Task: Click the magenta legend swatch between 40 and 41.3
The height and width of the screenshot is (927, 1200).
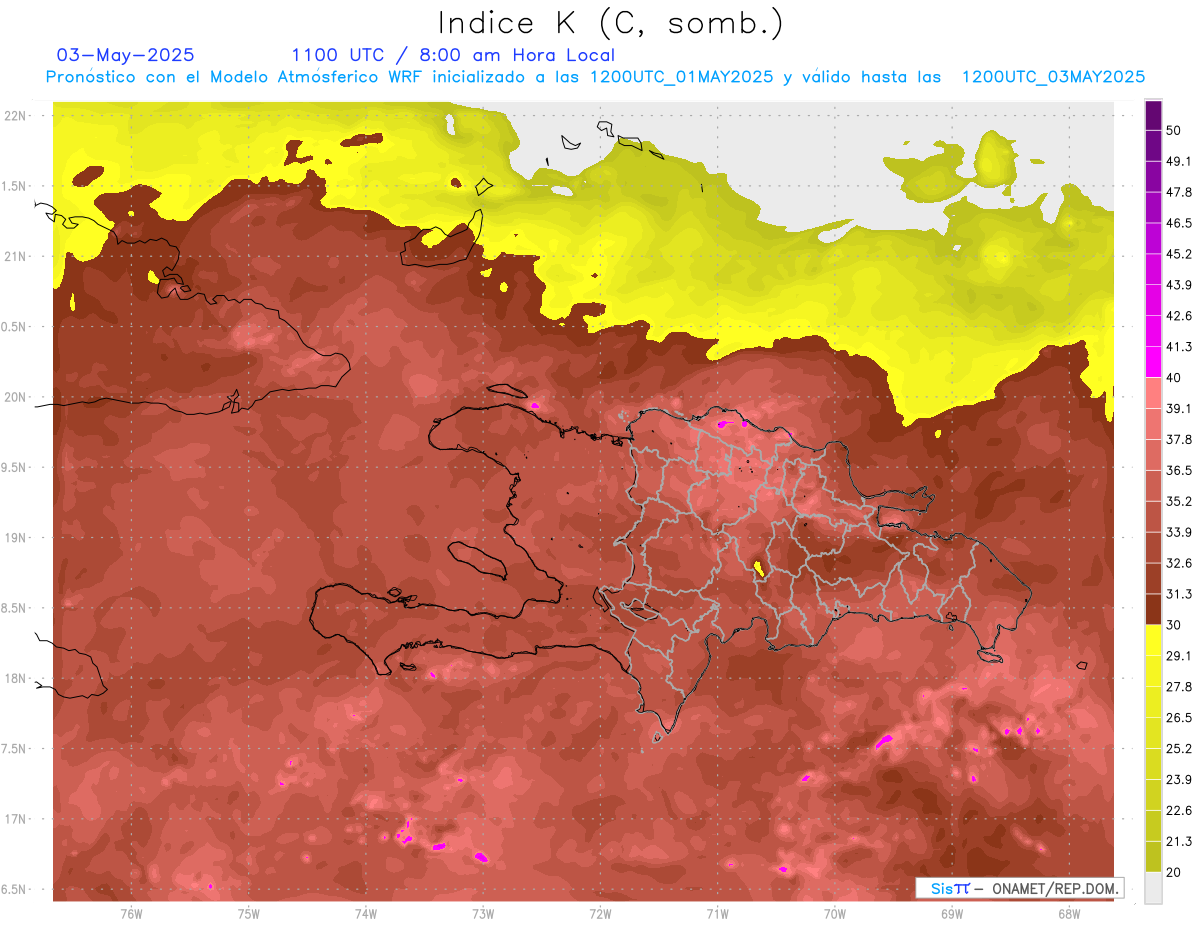Action: 1153,360
